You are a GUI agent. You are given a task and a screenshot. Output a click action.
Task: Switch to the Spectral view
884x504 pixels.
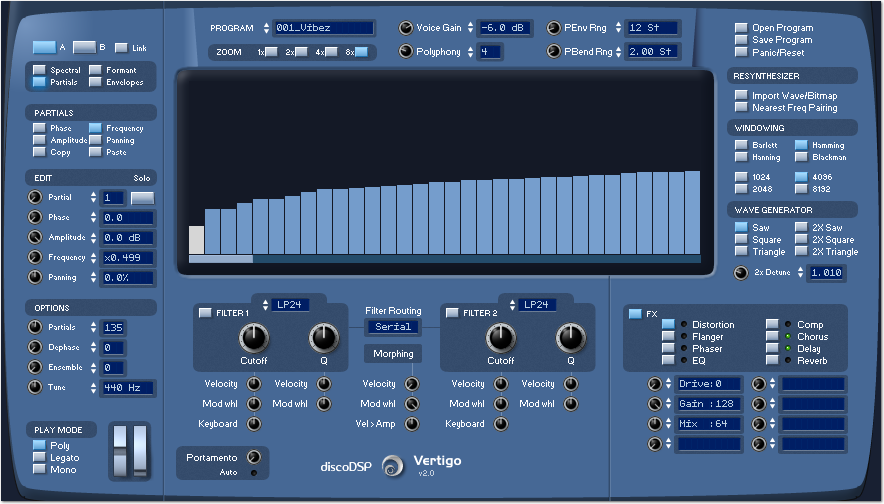39,70
